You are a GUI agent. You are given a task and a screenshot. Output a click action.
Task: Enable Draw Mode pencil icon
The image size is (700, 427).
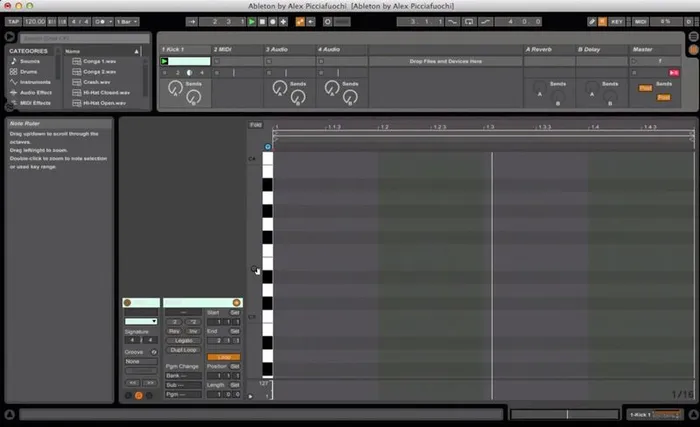592,21
